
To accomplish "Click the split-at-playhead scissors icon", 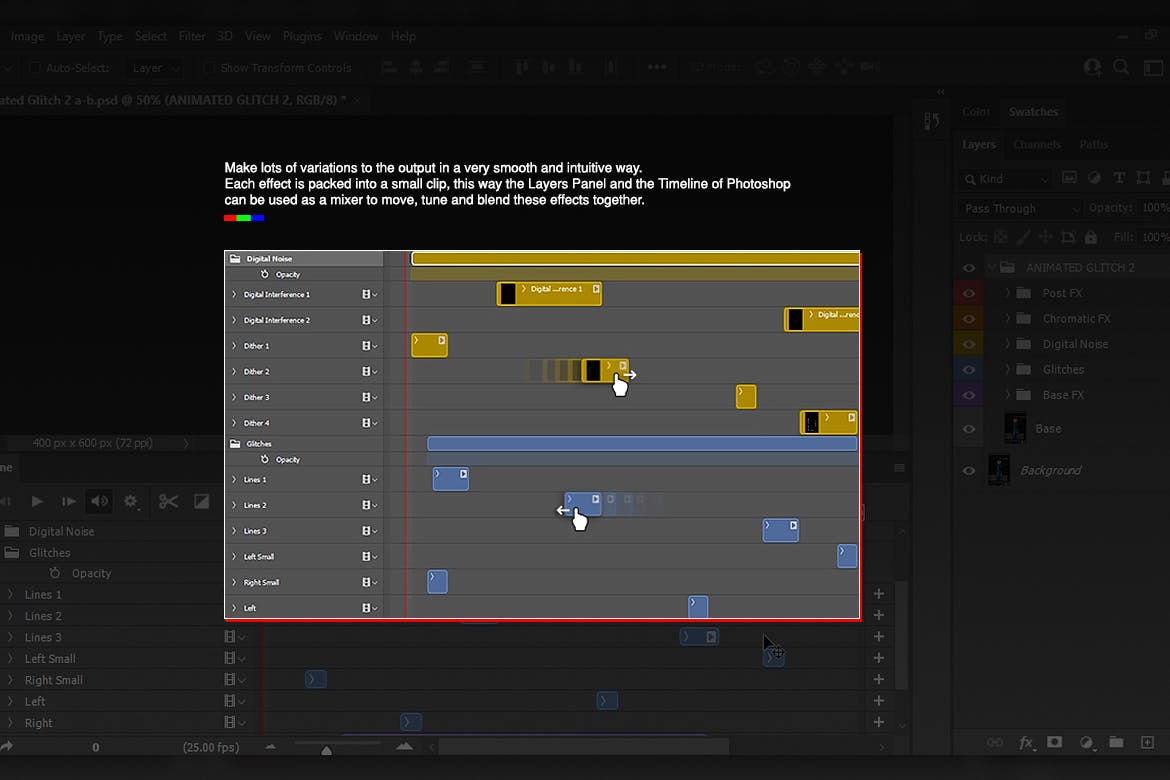I will click(x=168, y=501).
